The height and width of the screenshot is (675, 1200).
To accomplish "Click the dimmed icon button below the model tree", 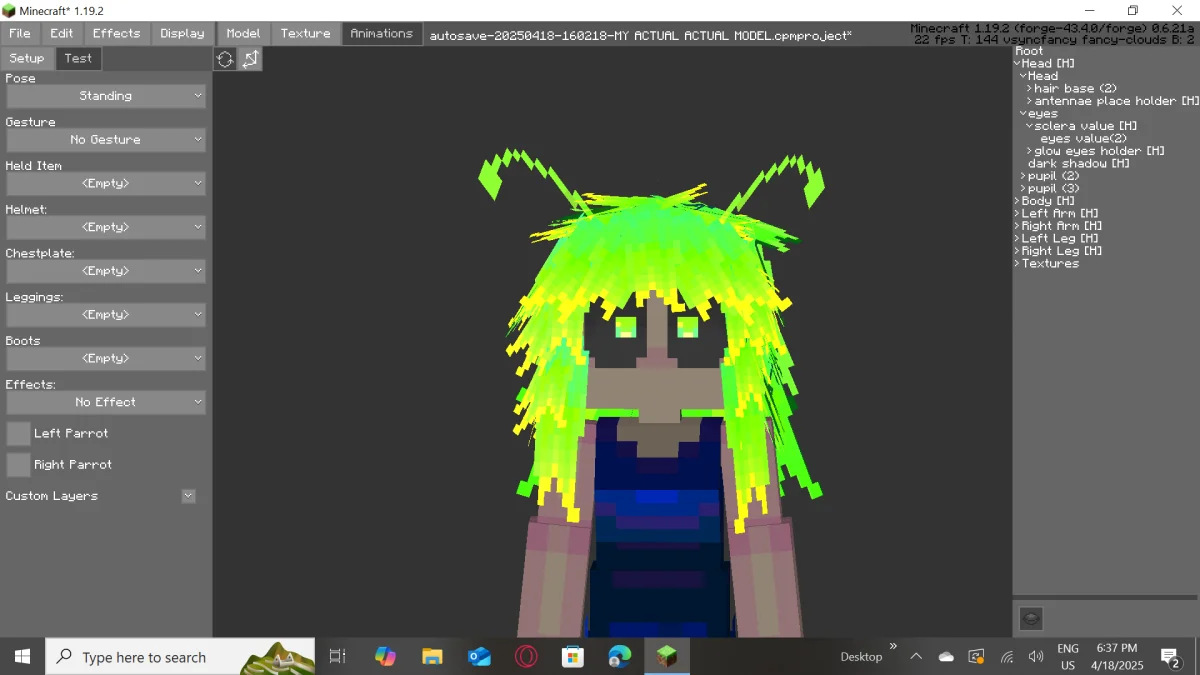I will (x=1031, y=619).
